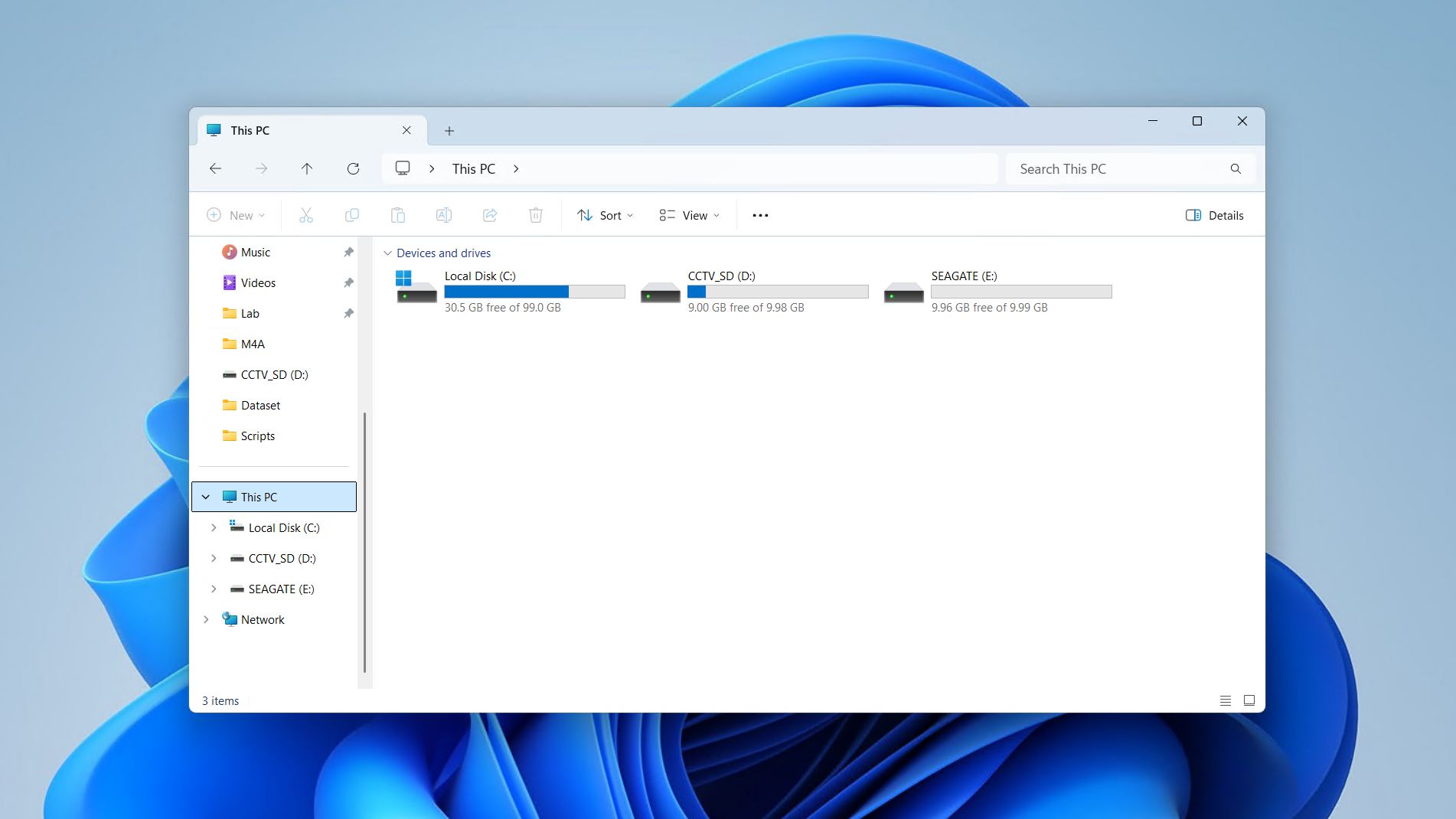Click "9.00 GB free of 9.98 GB" text
The height and width of the screenshot is (819, 1456).
[746, 308]
